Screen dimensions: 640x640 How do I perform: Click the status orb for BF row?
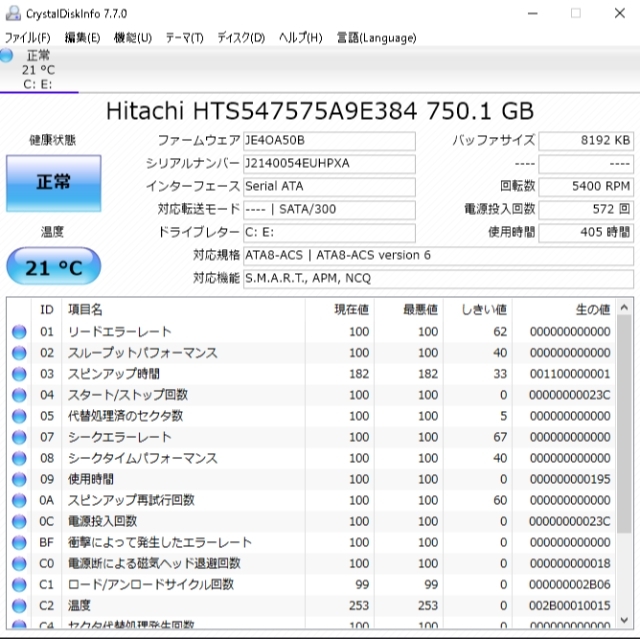(19, 542)
